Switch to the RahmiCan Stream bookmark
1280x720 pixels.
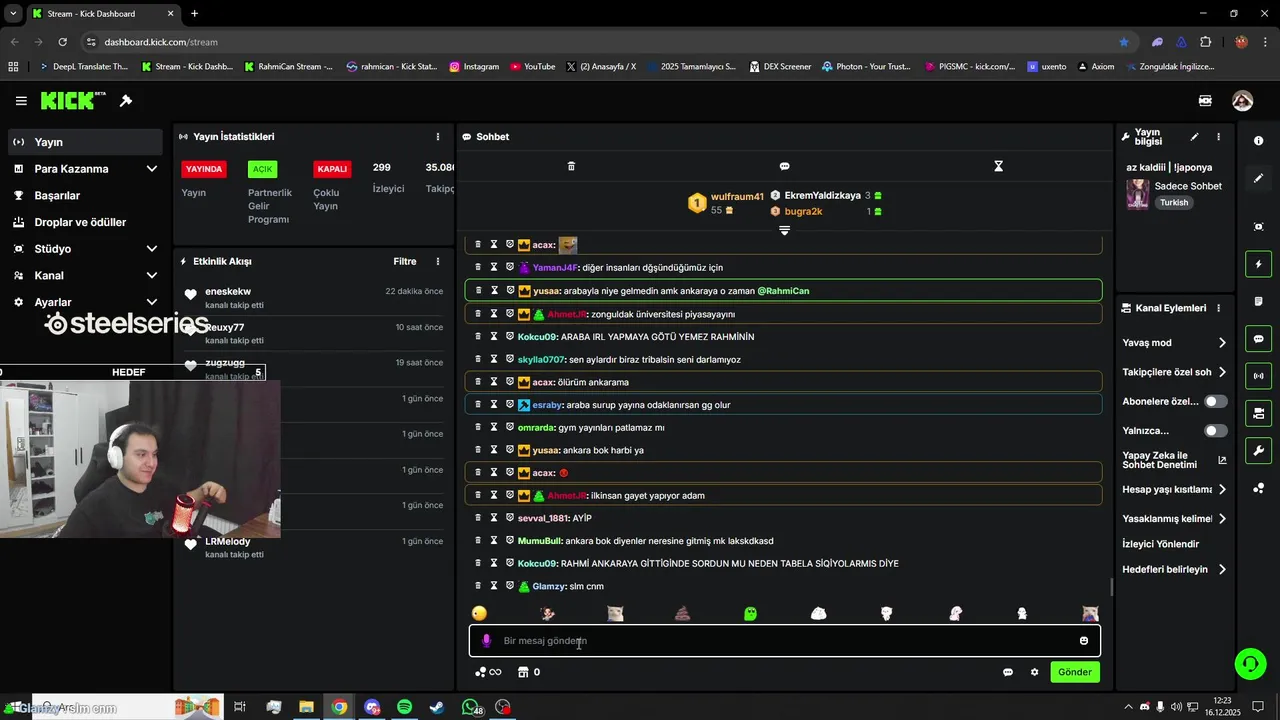[x=288, y=67]
